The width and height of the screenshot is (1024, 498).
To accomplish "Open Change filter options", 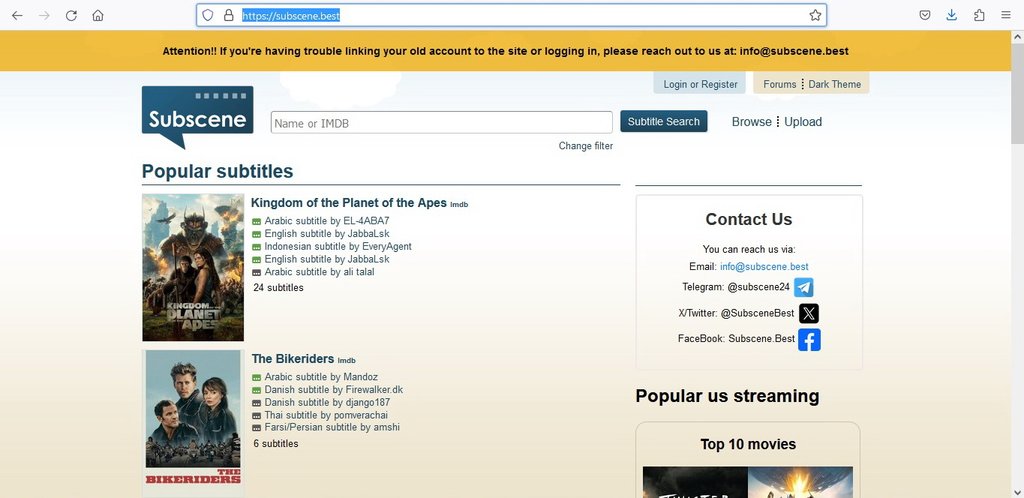I will pos(586,146).
